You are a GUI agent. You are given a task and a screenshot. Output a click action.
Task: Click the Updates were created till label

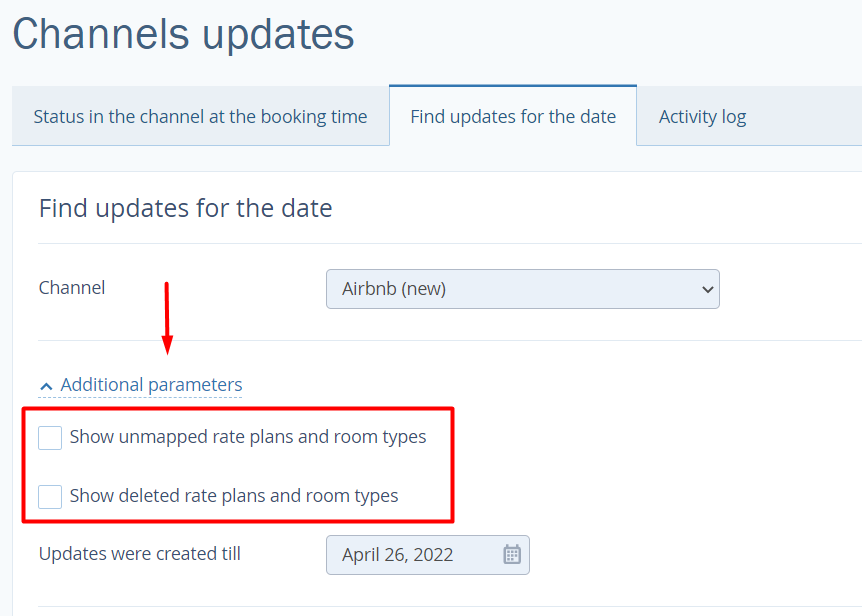140,554
